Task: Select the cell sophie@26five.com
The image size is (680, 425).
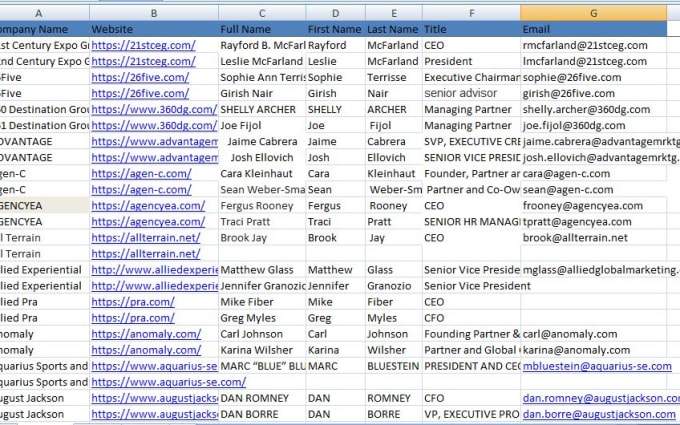Action: pyautogui.click(x=593, y=77)
